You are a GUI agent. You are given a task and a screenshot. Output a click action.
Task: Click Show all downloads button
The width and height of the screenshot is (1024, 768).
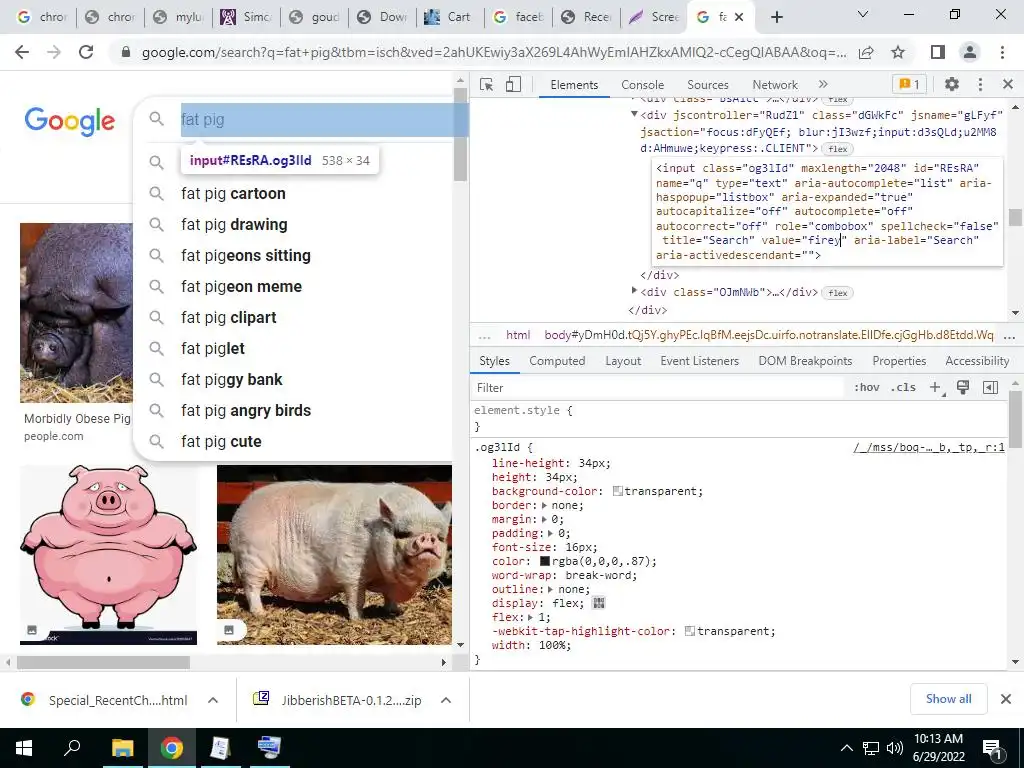(948, 699)
